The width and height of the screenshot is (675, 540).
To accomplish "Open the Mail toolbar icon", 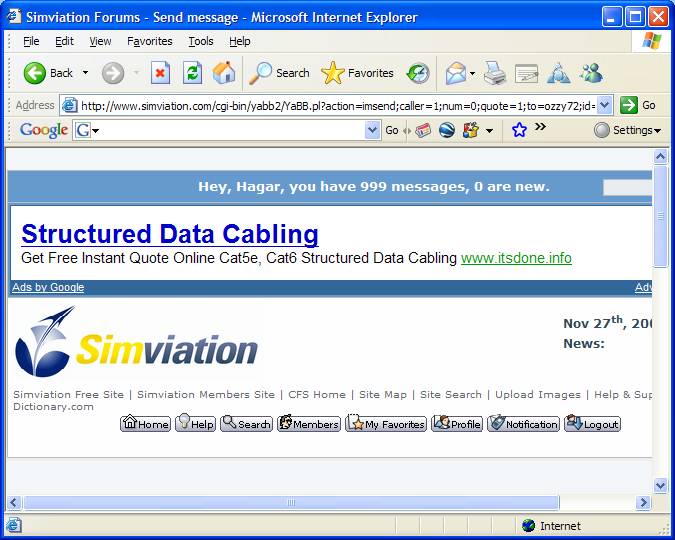I will point(456,73).
